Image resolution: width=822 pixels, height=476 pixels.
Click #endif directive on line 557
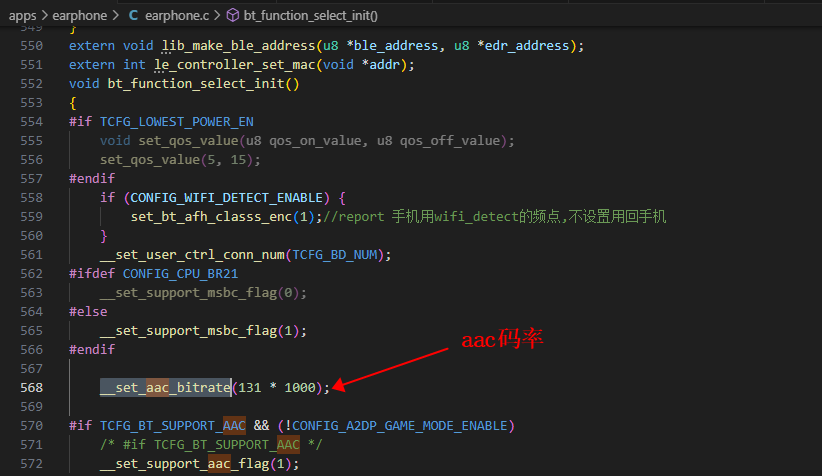tap(92, 179)
